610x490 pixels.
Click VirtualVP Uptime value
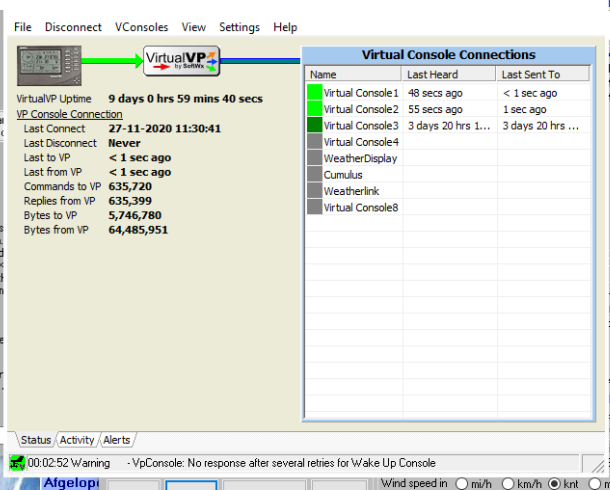point(186,99)
